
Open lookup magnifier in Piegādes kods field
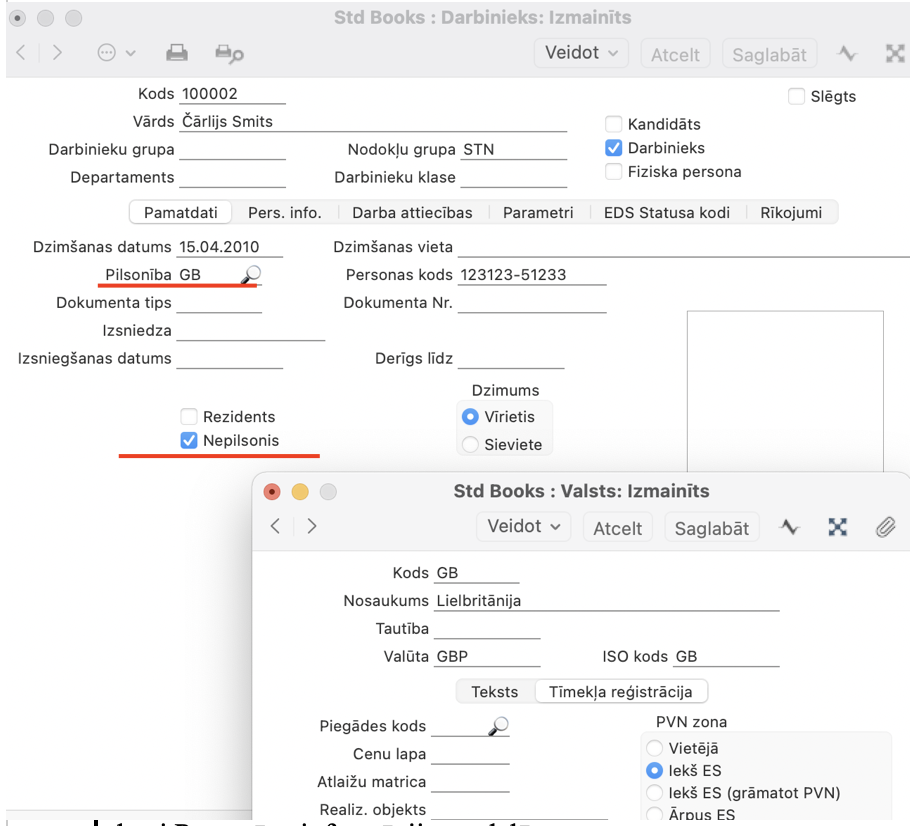point(499,726)
